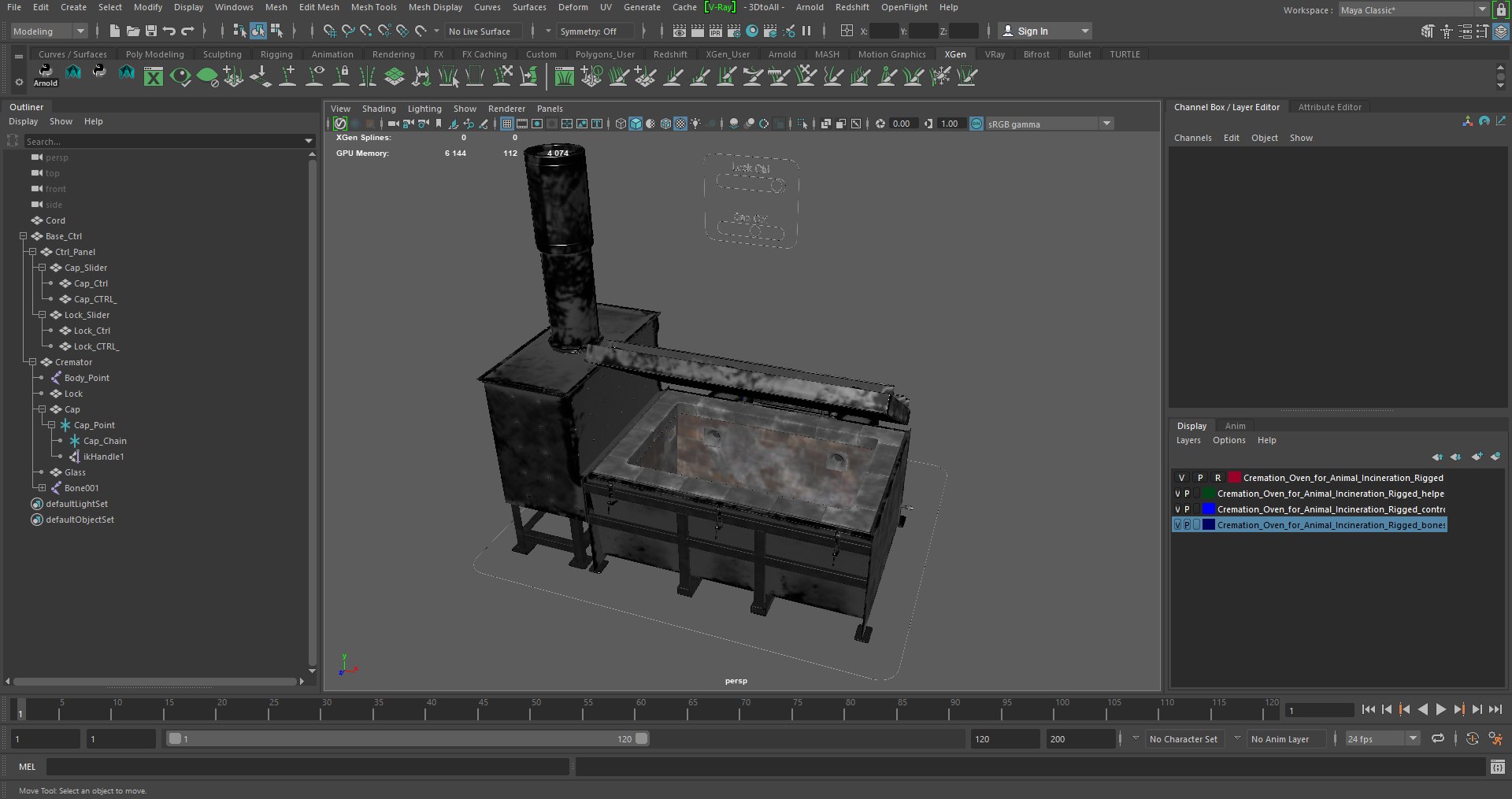1512x799 pixels.
Task: Open the viewport Shading menu
Action: (x=379, y=109)
